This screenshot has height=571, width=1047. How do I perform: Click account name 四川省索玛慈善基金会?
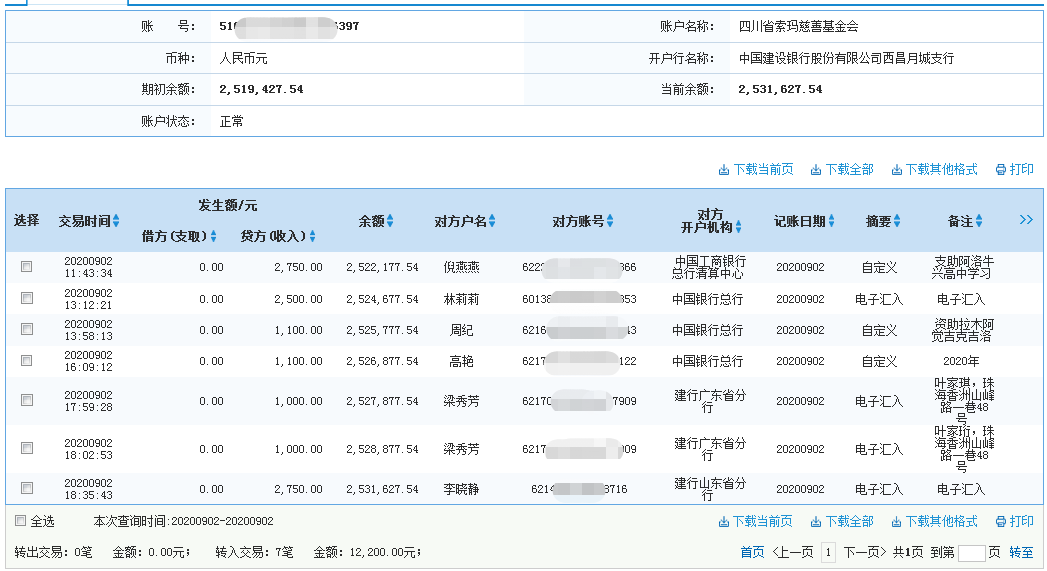tap(798, 27)
